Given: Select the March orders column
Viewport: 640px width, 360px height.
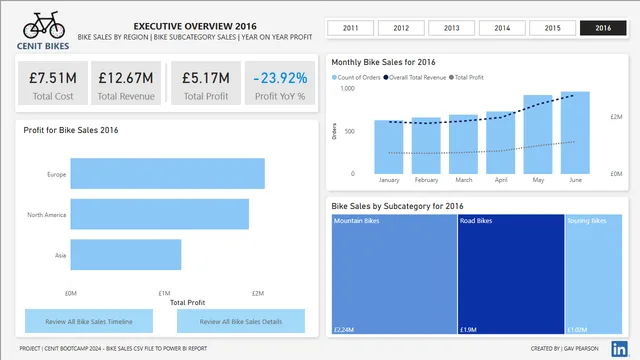Looking at the screenshot, I should pyautogui.click(x=463, y=144).
